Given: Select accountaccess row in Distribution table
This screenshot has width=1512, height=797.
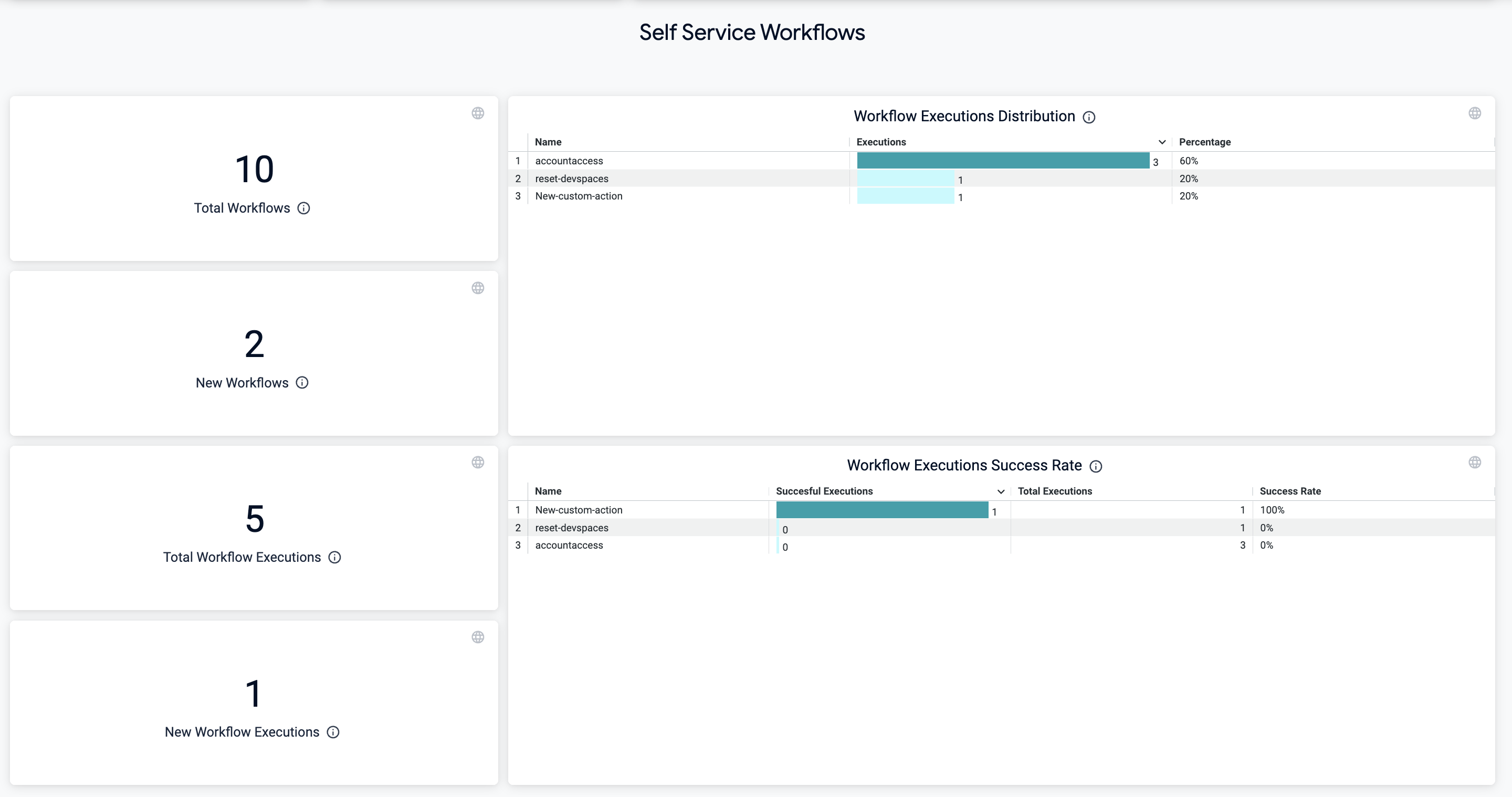Looking at the screenshot, I should [569, 161].
